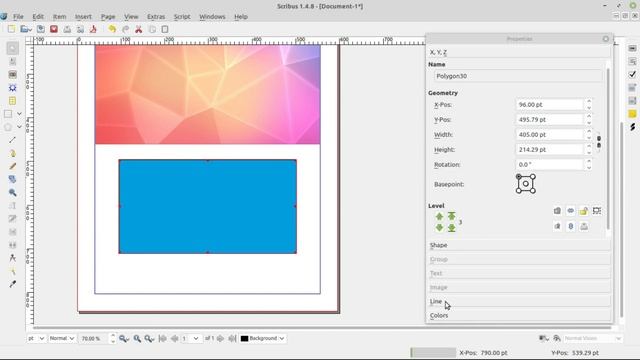Open a document with the Open icon

coord(26,29)
